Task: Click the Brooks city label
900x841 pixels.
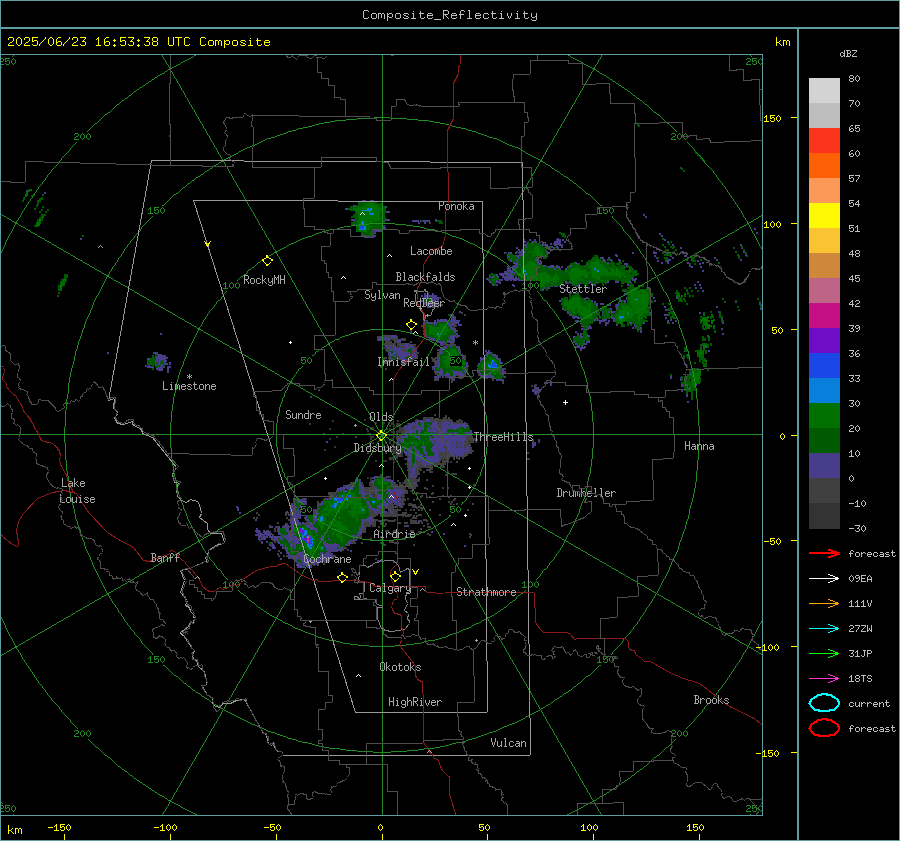Action: point(711,700)
